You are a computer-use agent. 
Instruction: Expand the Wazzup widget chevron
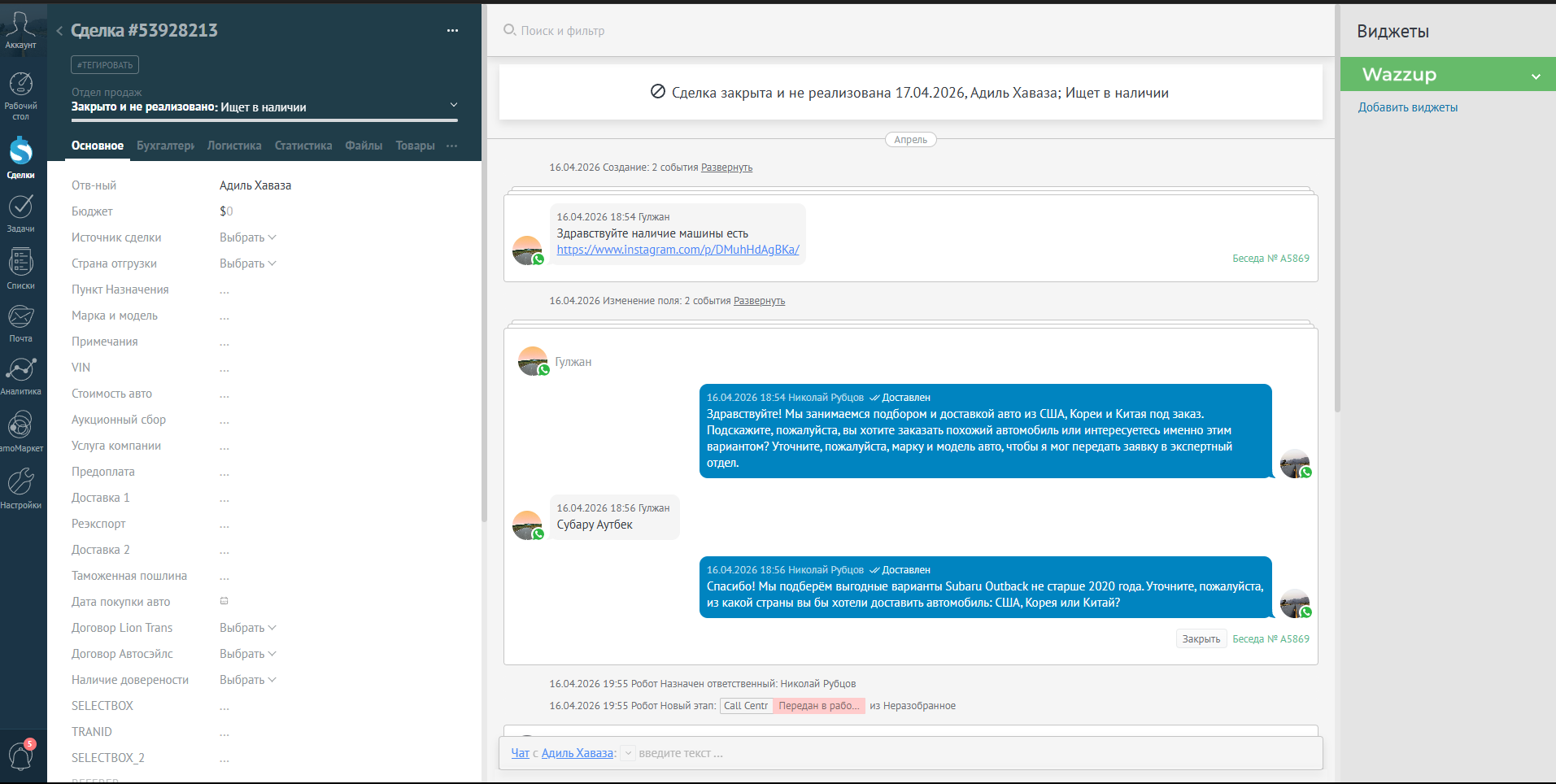pos(1536,76)
